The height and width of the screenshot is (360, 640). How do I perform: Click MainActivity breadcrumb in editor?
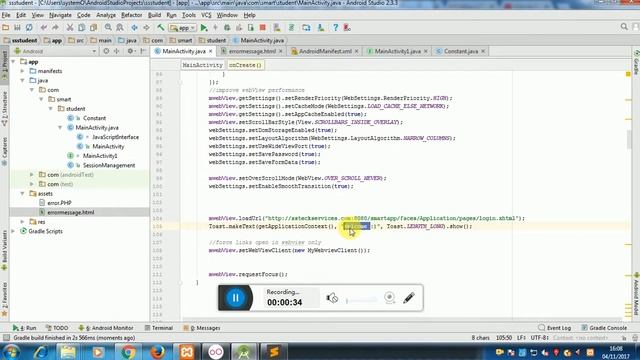(x=202, y=65)
